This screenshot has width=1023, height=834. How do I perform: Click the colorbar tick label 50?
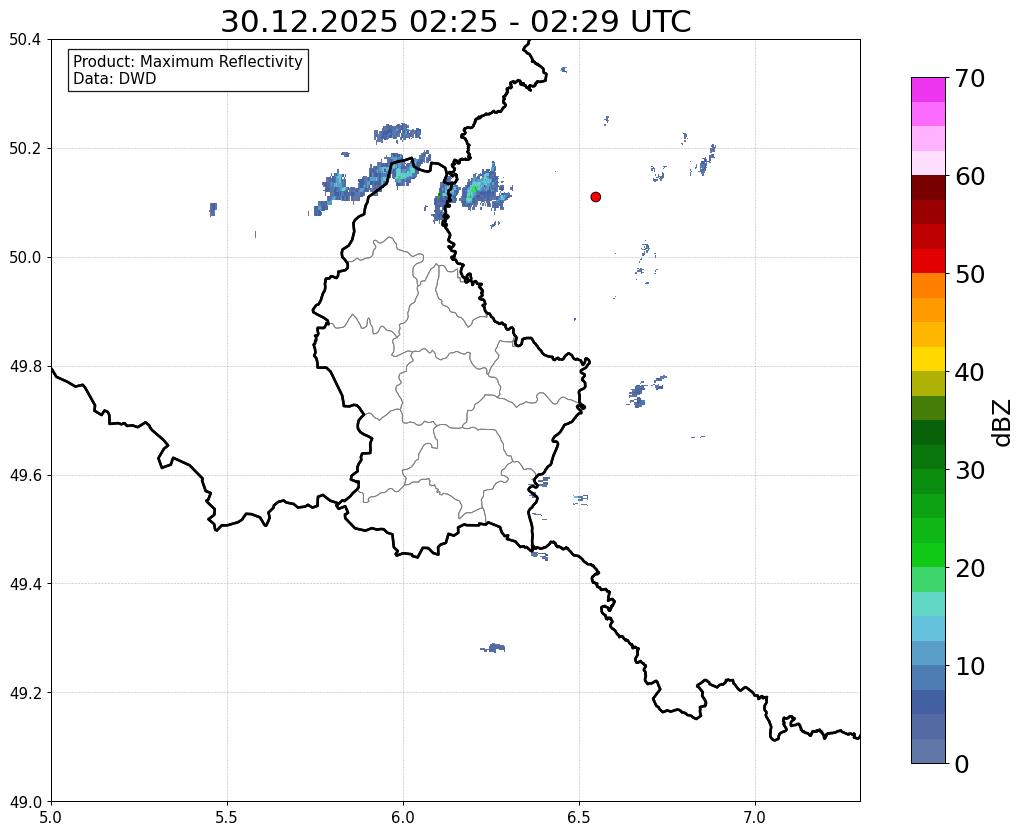click(970, 274)
